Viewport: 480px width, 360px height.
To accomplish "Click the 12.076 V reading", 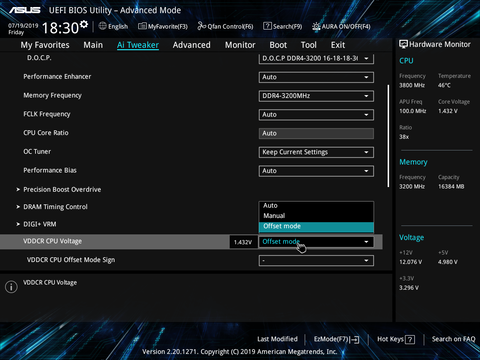I will pyautogui.click(x=411, y=262).
